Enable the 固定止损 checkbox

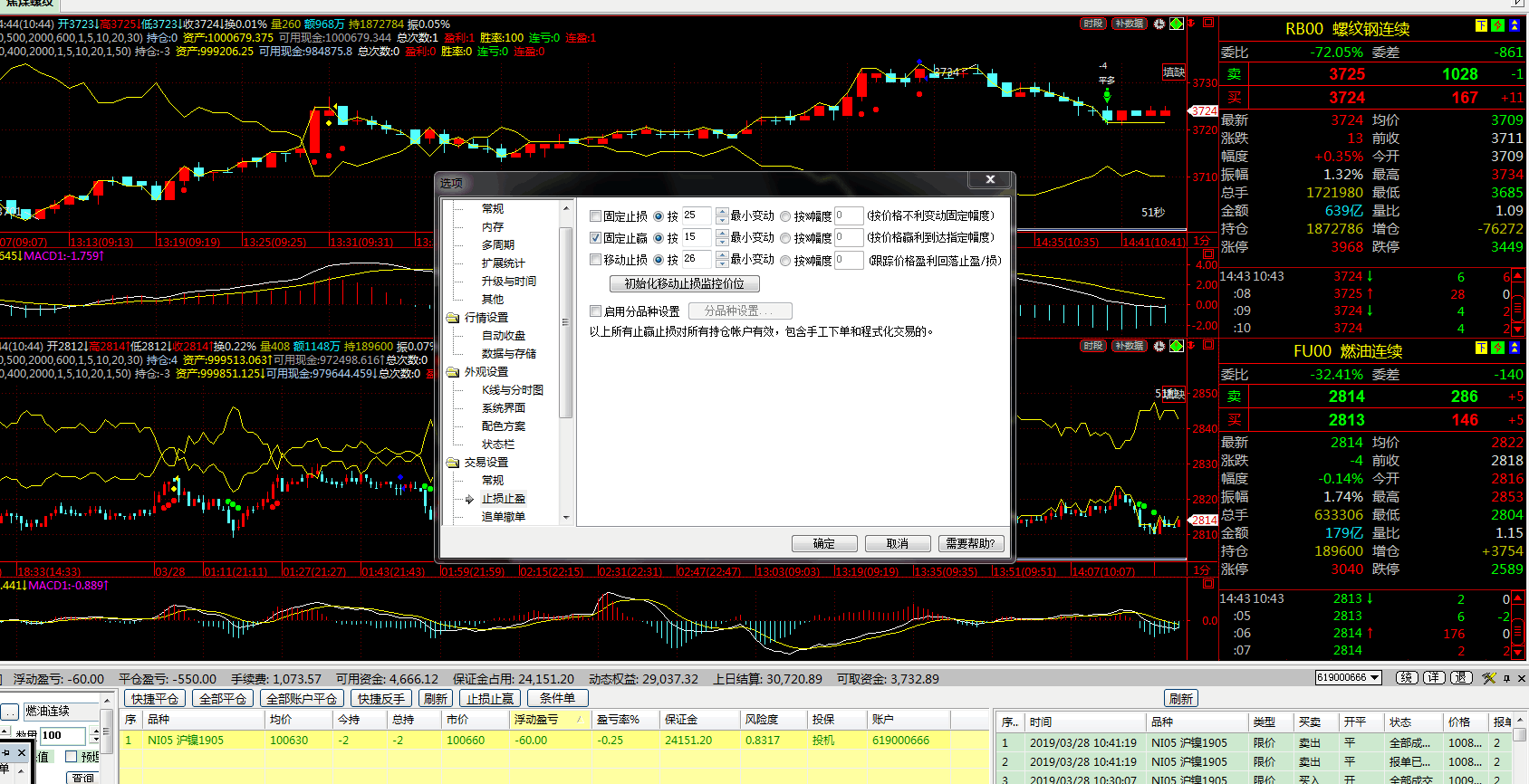pos(595,216)
